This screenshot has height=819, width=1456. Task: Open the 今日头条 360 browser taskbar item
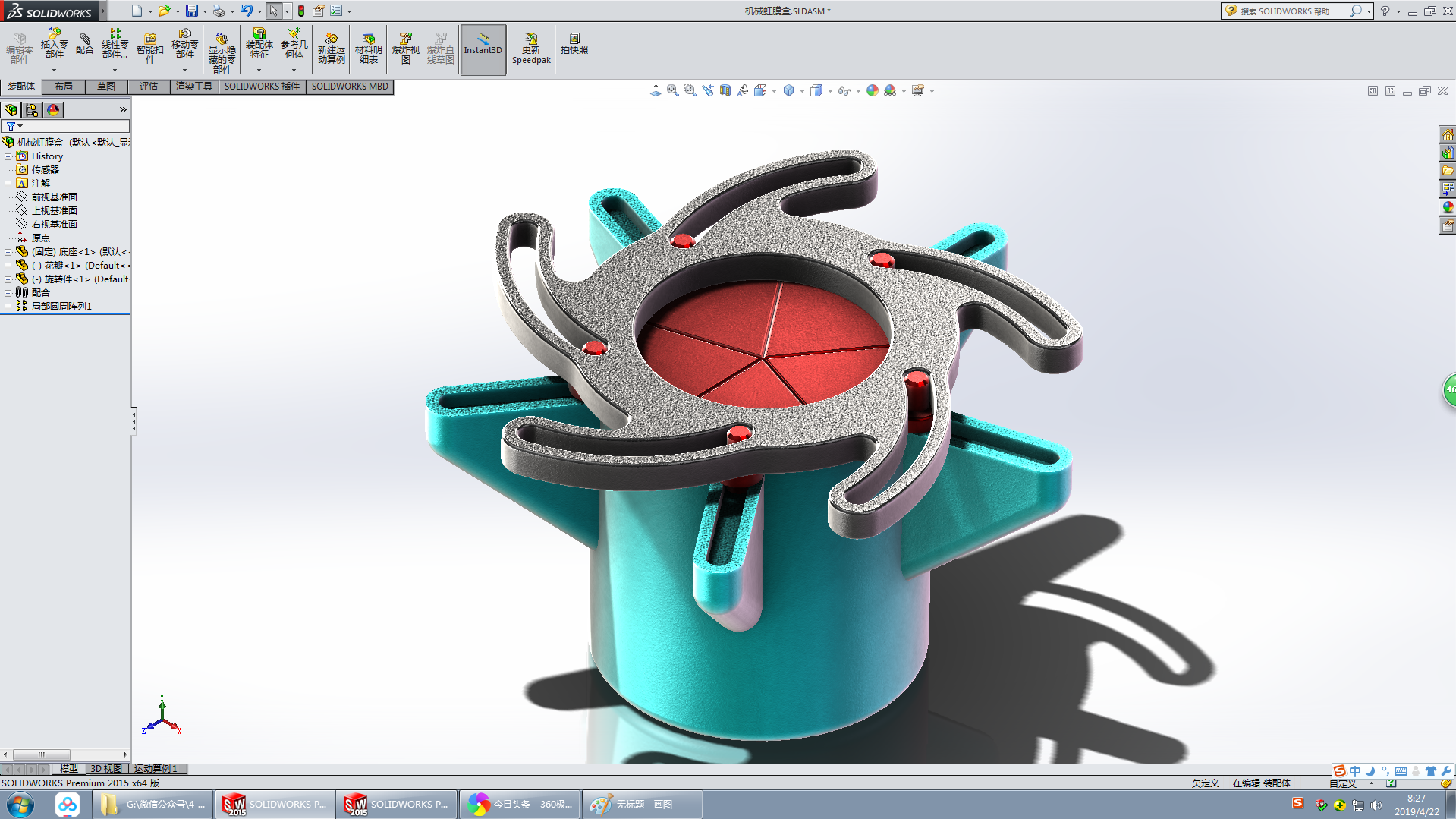[x=520, y=805]
